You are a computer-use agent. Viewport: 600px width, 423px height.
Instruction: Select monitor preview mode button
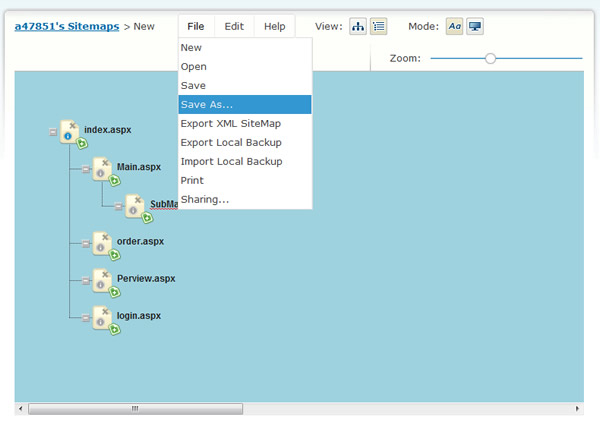[x=475, y=27]
